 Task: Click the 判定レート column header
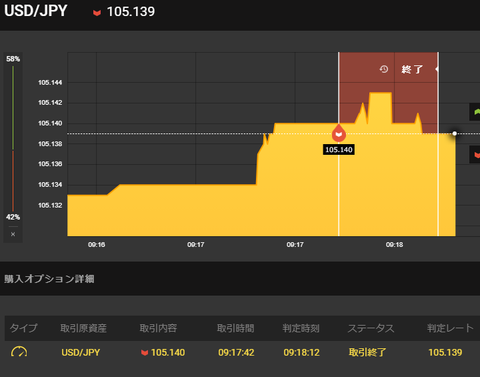[x=450, y=328]
